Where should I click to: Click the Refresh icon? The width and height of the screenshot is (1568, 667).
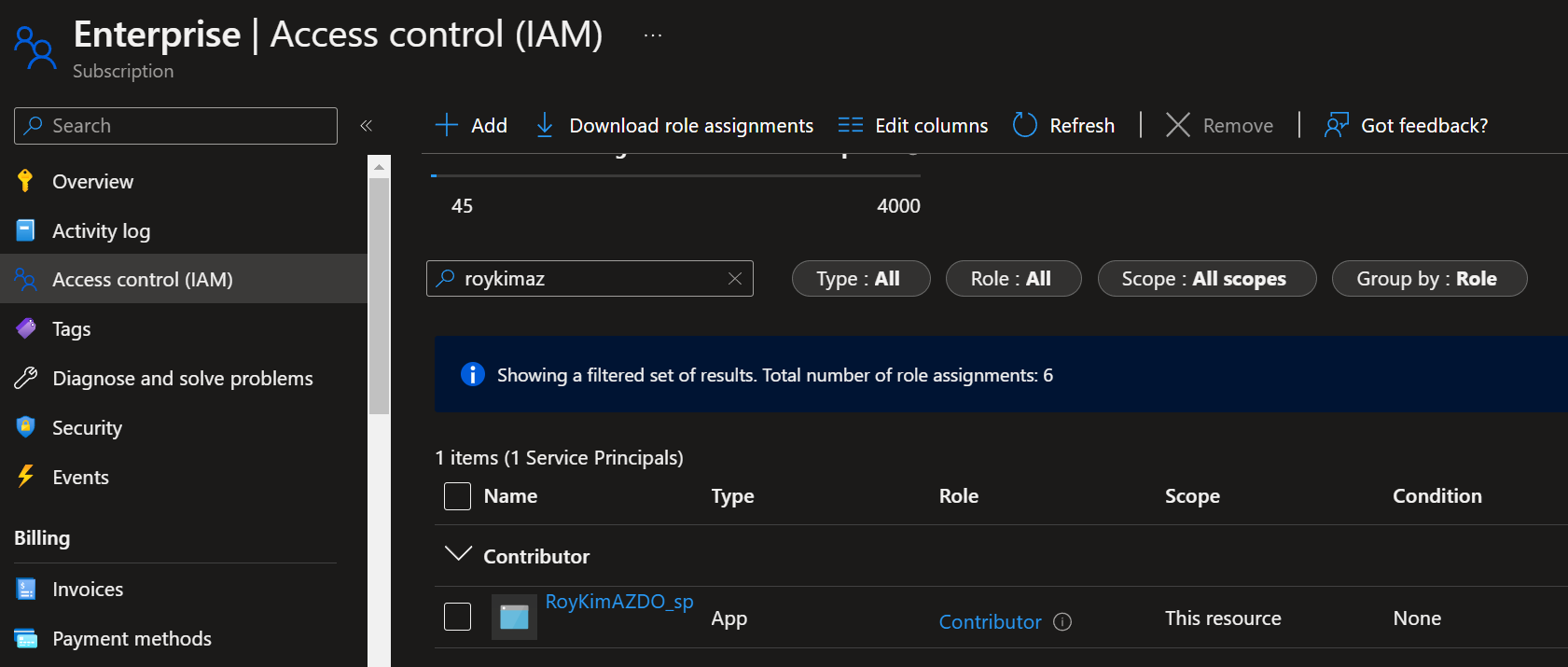[x=1025, y=125]
